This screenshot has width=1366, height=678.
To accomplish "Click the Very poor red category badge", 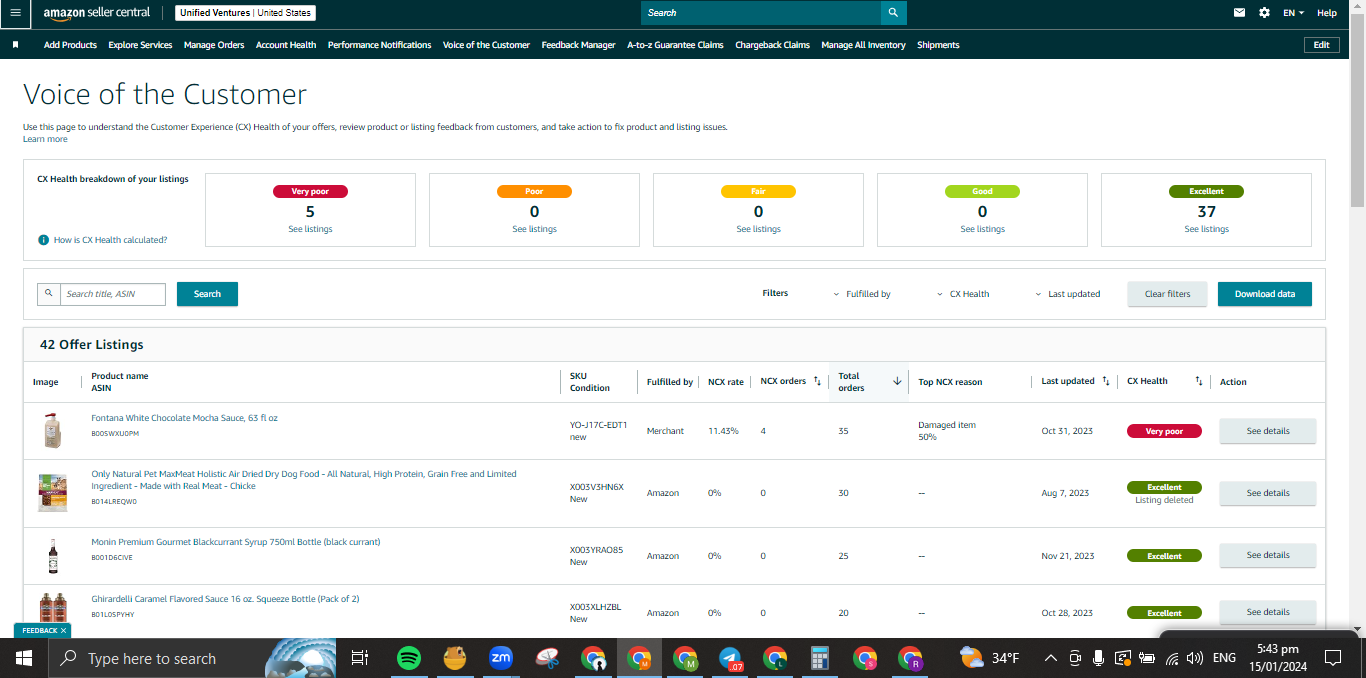I will click(310, 191).
